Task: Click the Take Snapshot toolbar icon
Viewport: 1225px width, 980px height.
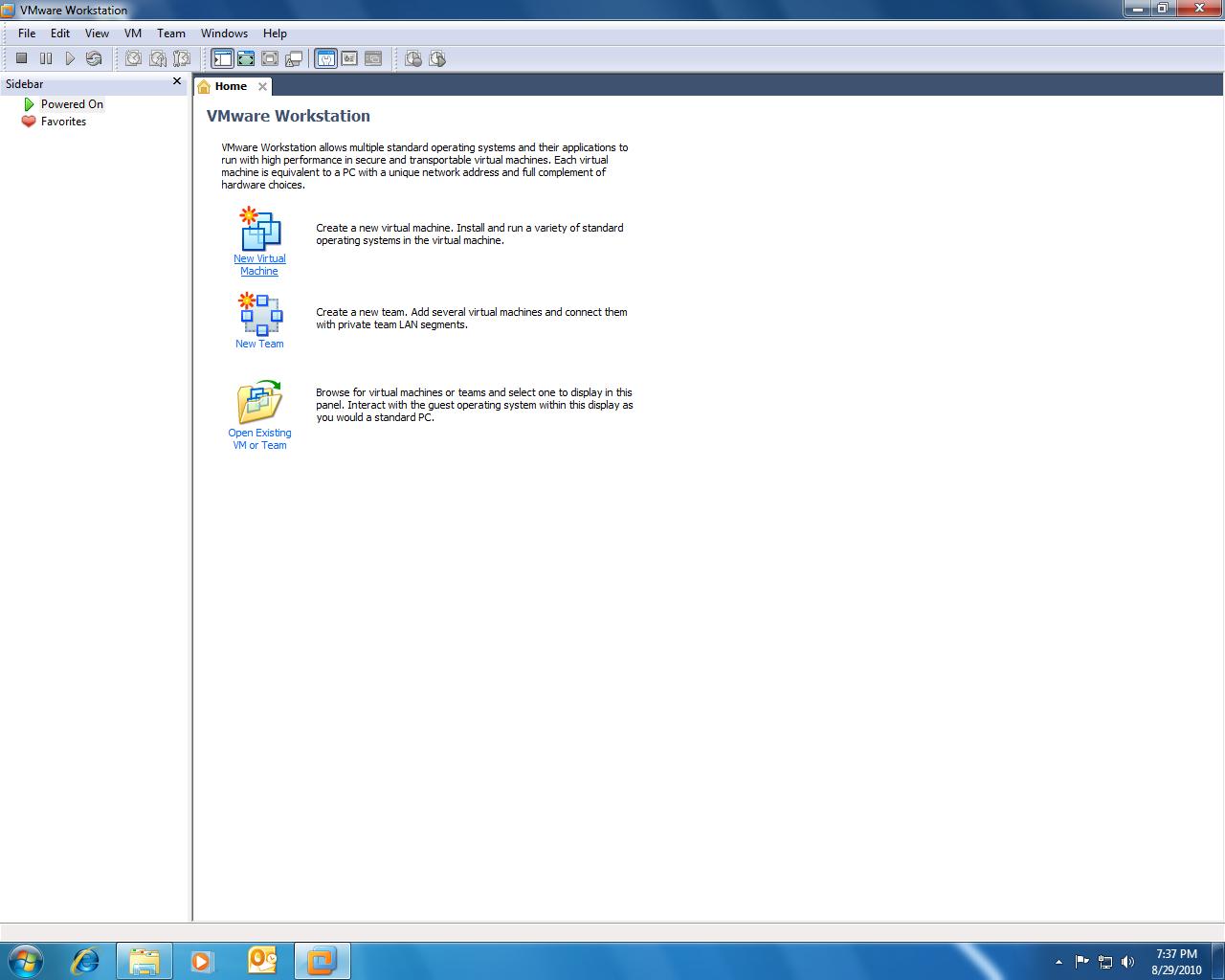Action: pos(133,58)
